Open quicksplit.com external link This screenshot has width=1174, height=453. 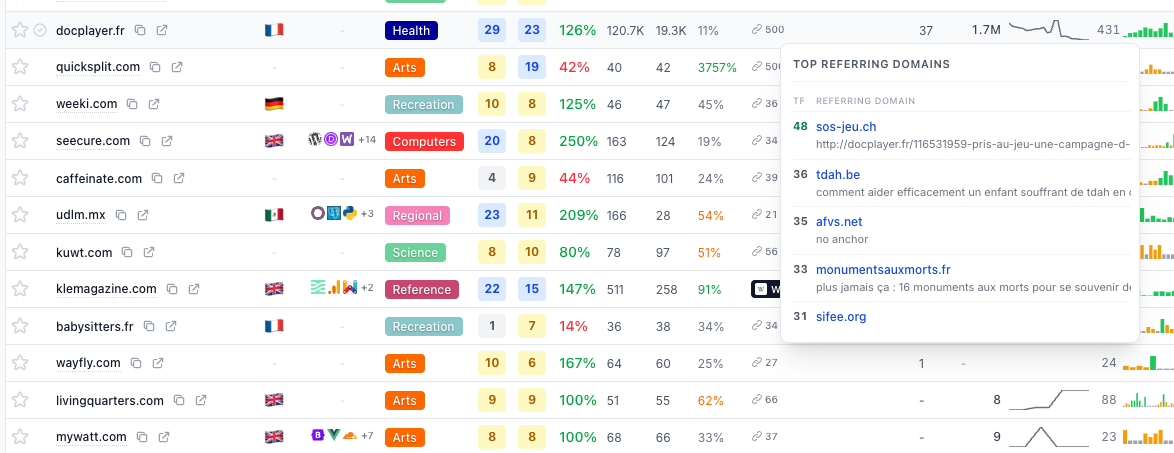177,67
